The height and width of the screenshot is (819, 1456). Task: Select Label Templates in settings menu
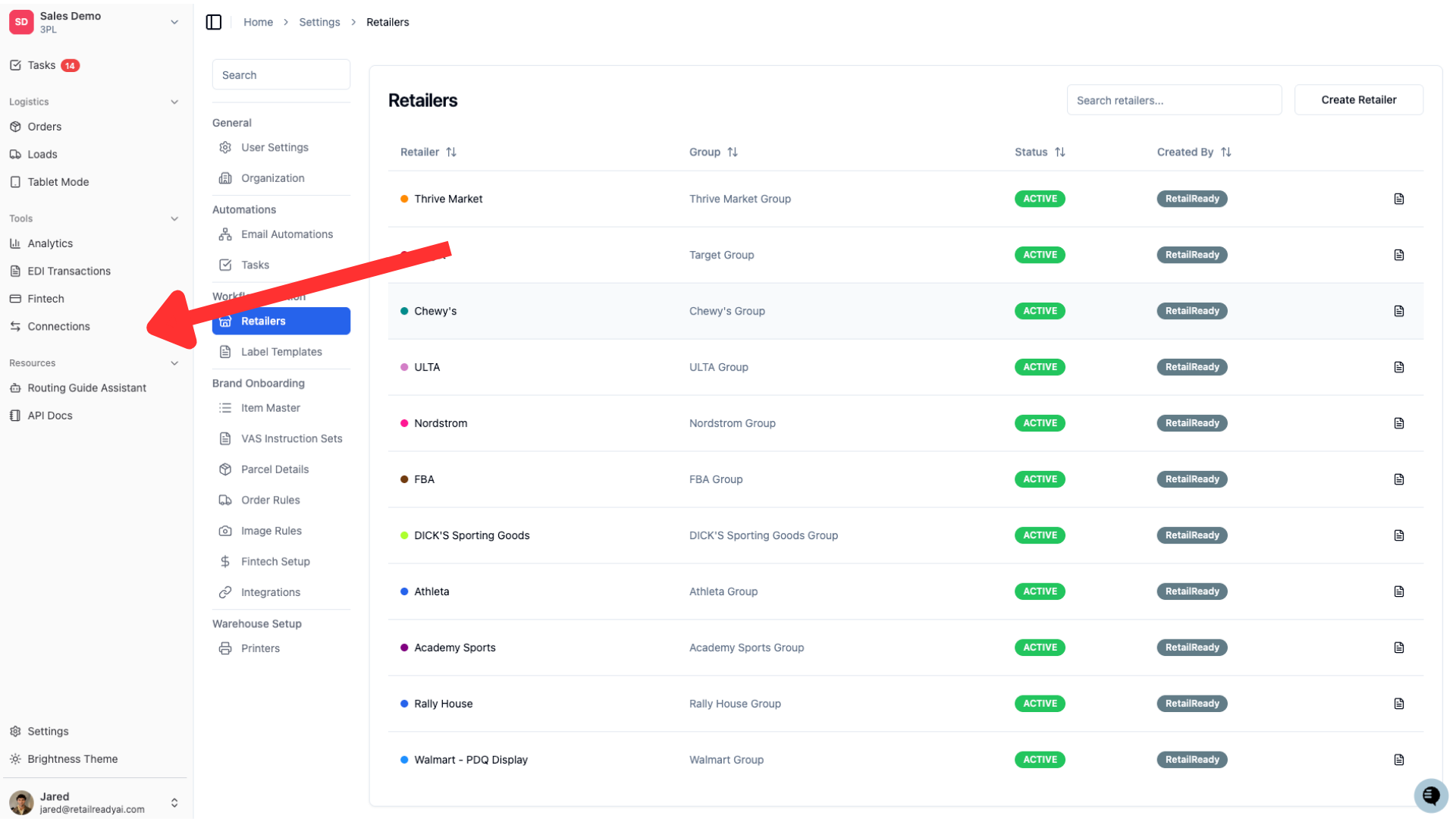point(281,352)
